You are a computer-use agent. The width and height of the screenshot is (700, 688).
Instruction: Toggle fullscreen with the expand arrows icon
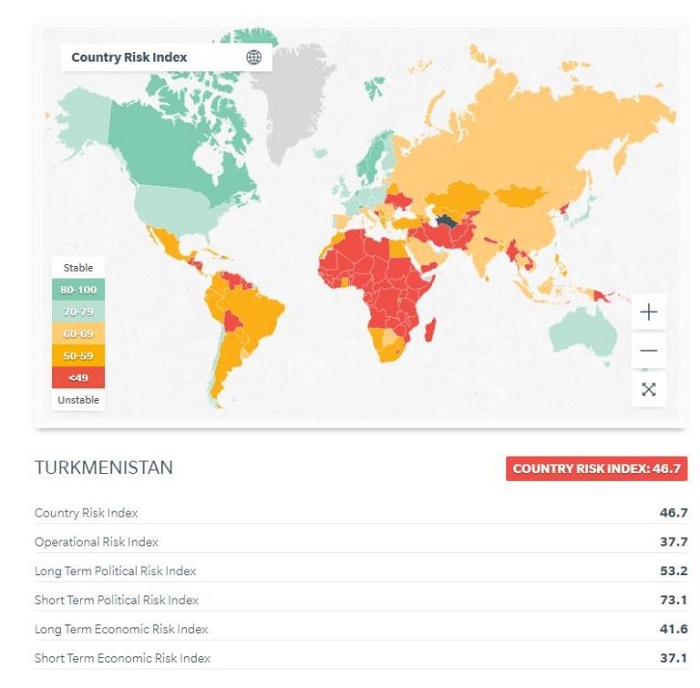point(648,389)
